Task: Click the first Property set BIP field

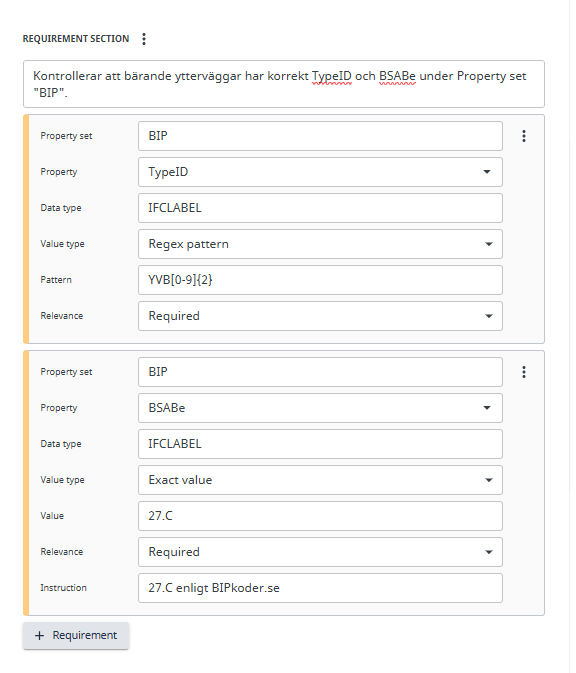Action: 320,136
